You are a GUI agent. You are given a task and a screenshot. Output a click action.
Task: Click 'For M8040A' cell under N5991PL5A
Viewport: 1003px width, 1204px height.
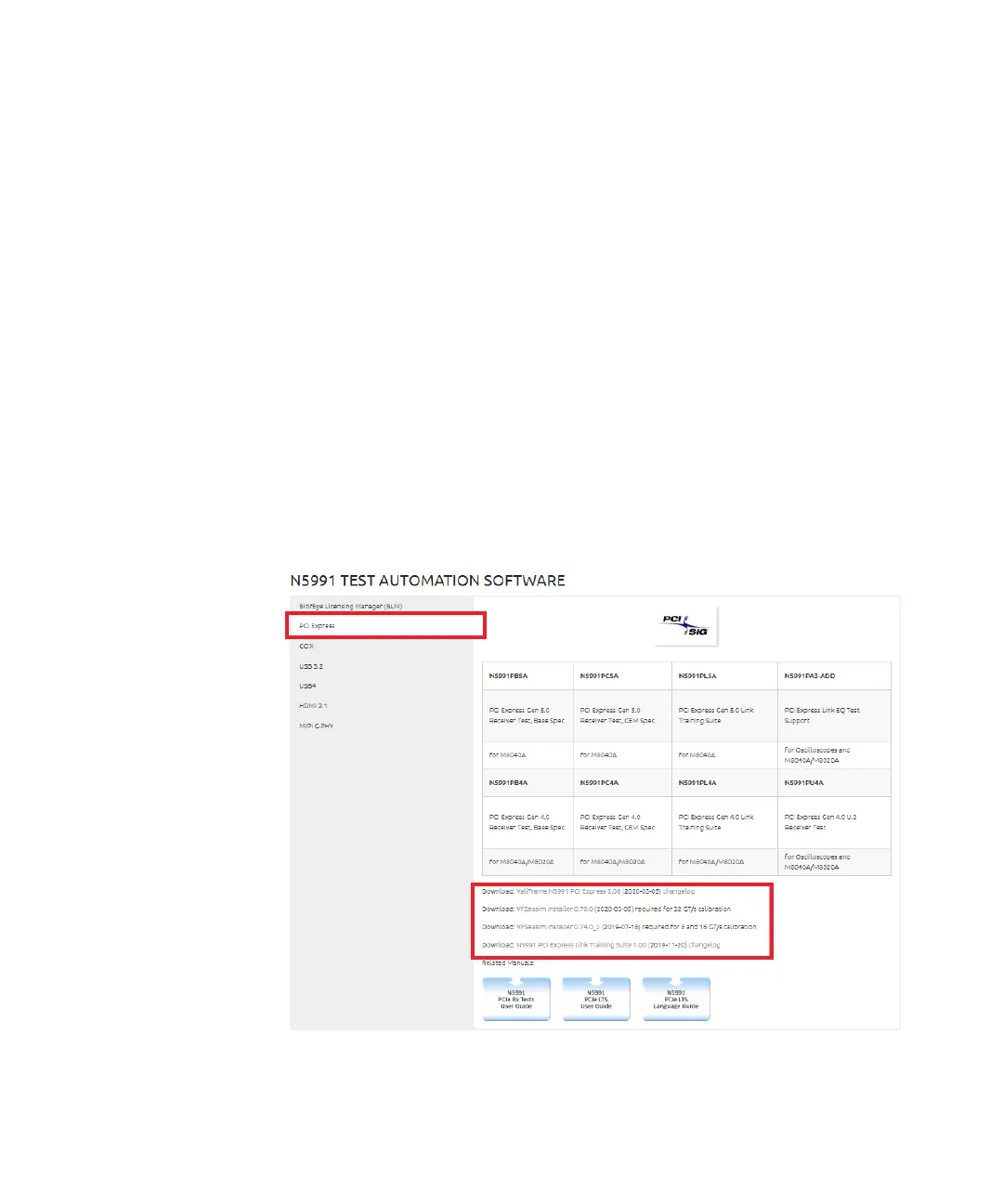coord(724,755)
